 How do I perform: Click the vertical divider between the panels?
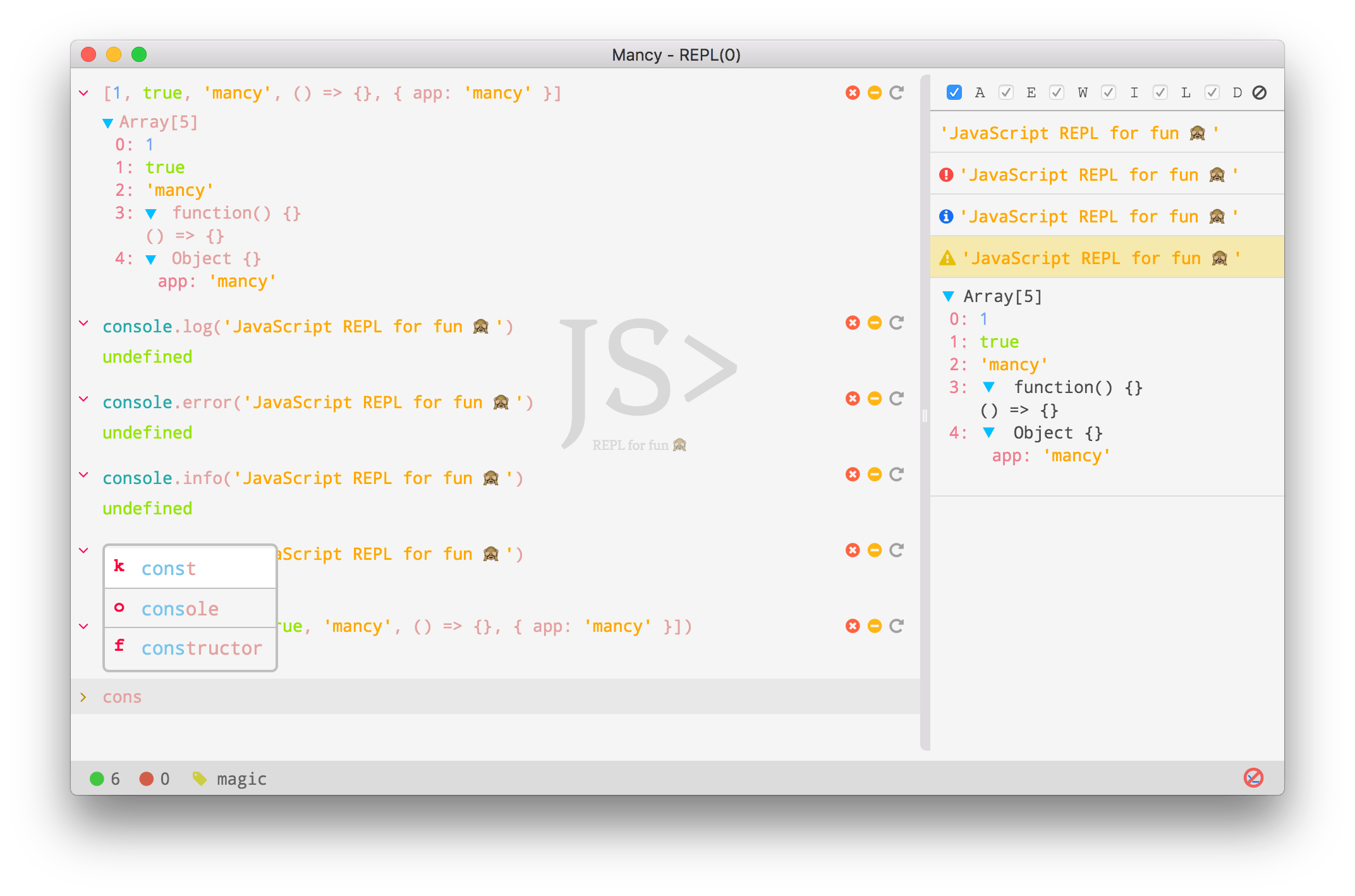(x=925, y=415)
